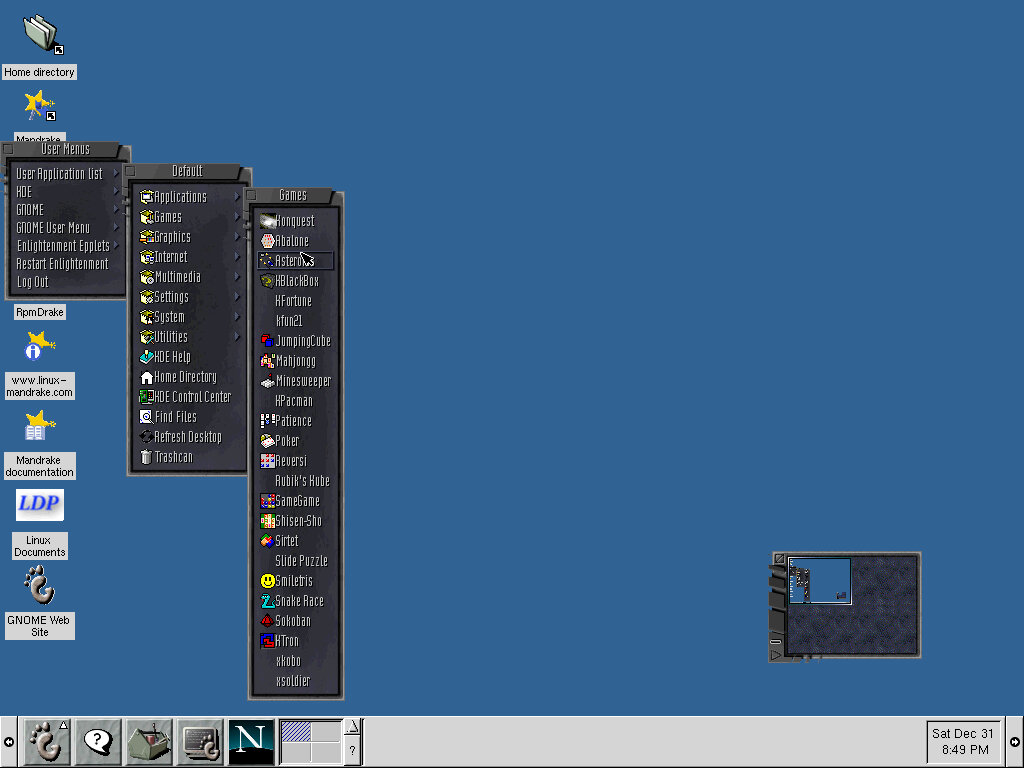Click Restart Enlightenment entry
1024x768 pixels.
point(62,264)
